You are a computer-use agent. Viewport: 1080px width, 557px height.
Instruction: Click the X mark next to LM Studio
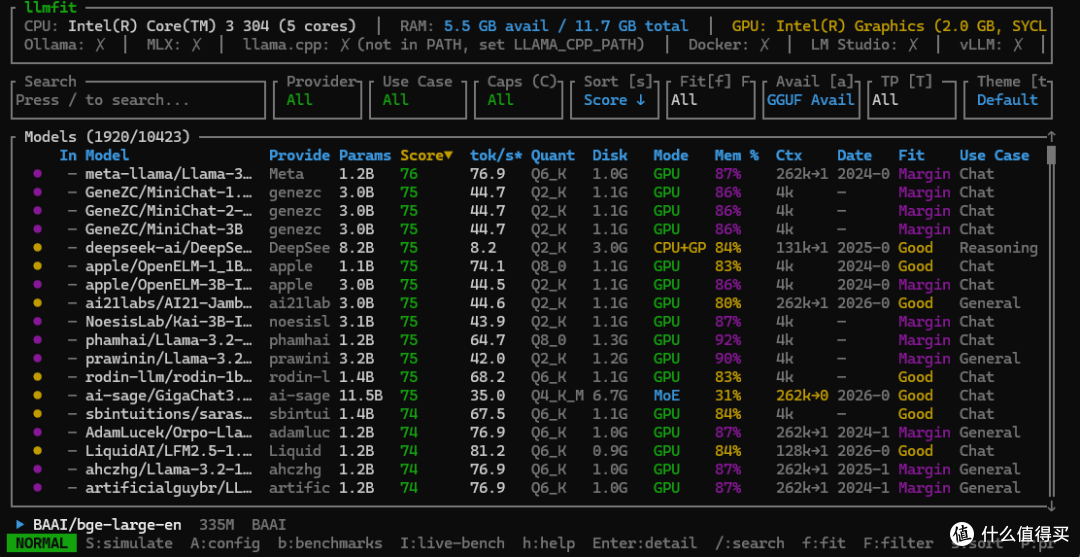pyautogui.click(x=913, y=45)
